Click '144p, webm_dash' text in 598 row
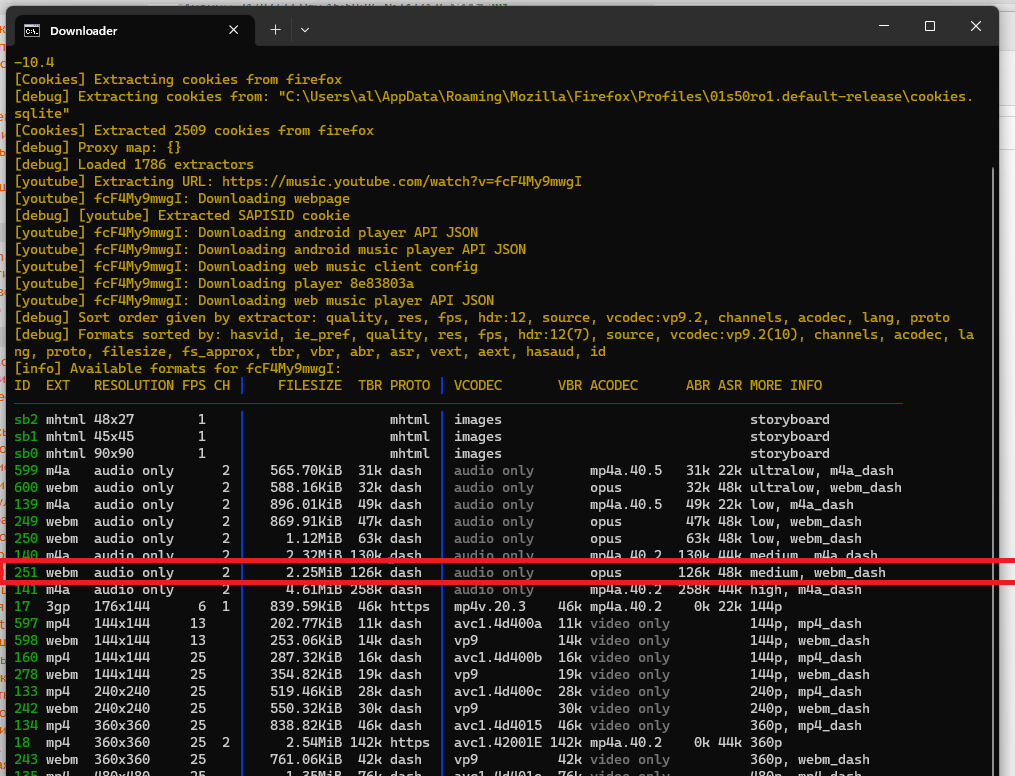Viewport: 1015px width, 776px height. coord(810,640)
